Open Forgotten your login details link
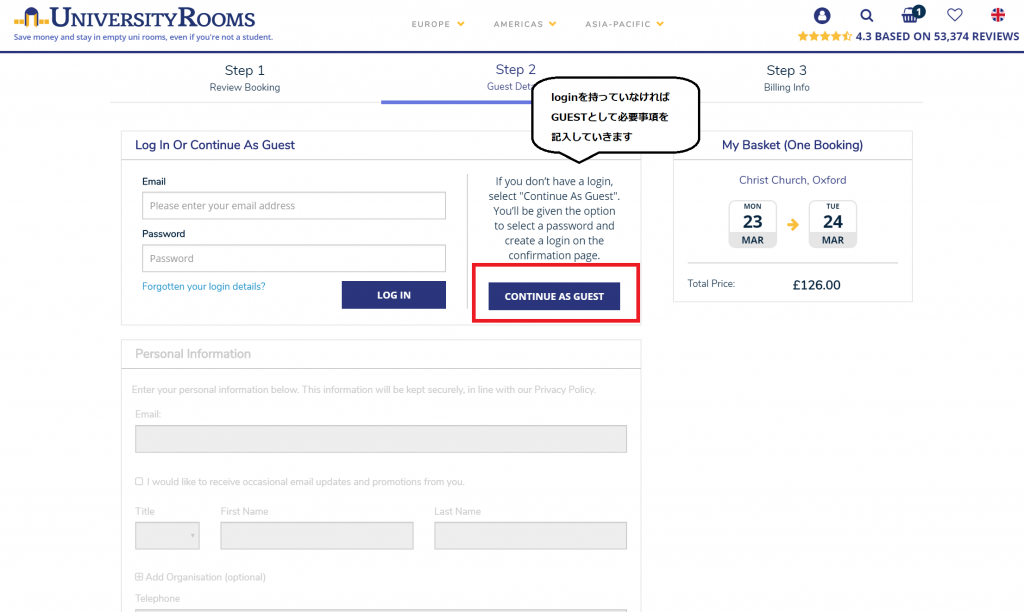This screenshot has width=1024, height=612. (204, 286)
